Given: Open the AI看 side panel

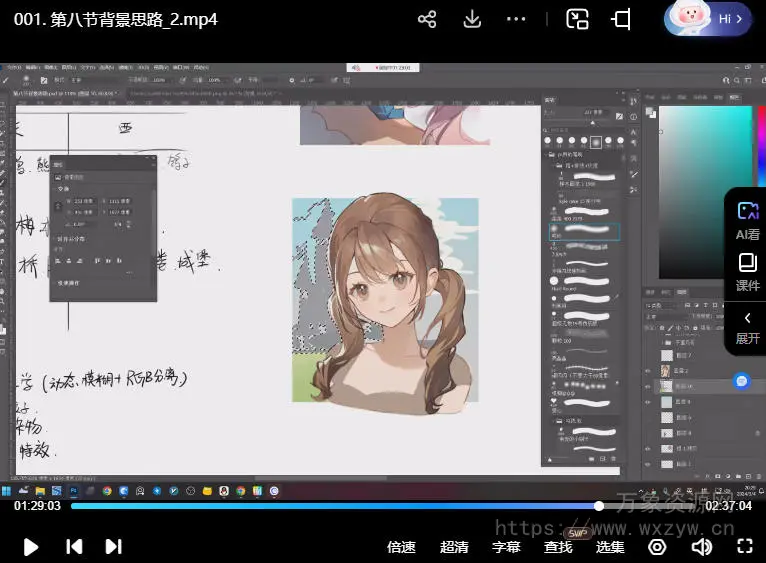Looking at the screenshot, I should pyautogui.click(x=747, y=219).
